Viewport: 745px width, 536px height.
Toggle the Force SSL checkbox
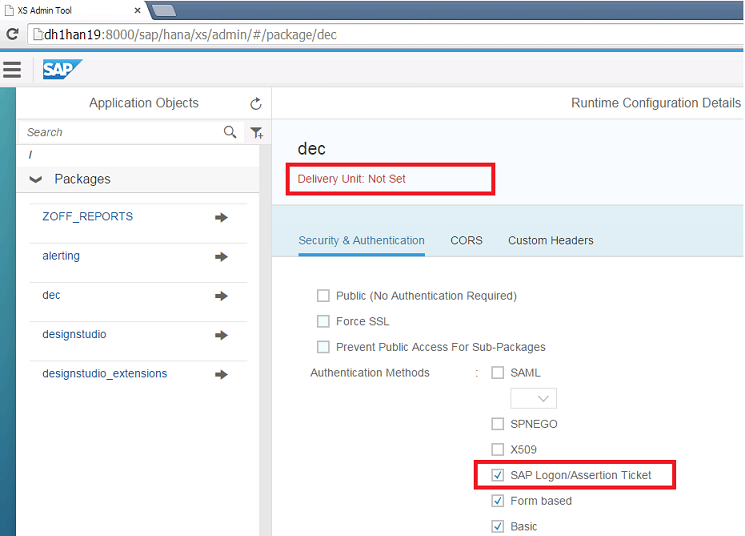tap(323, 321)
